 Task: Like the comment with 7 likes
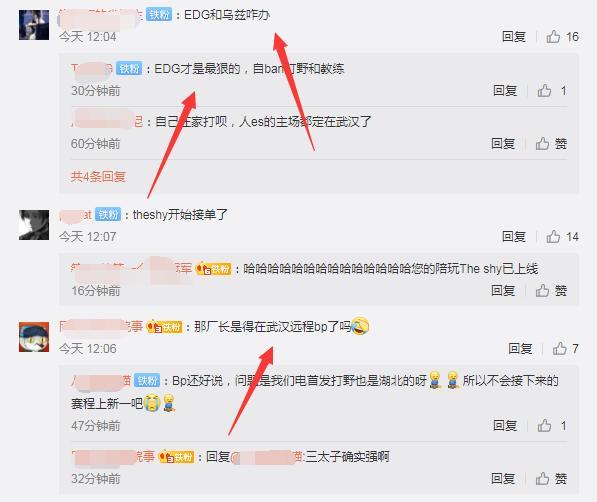(x=565, y=349)
